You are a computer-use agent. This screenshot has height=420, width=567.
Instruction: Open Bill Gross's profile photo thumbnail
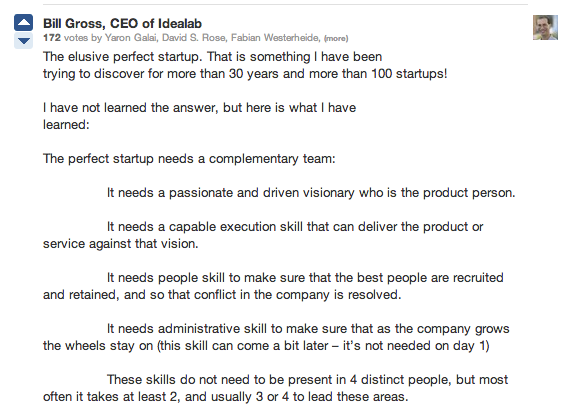[x=545, y=27]
